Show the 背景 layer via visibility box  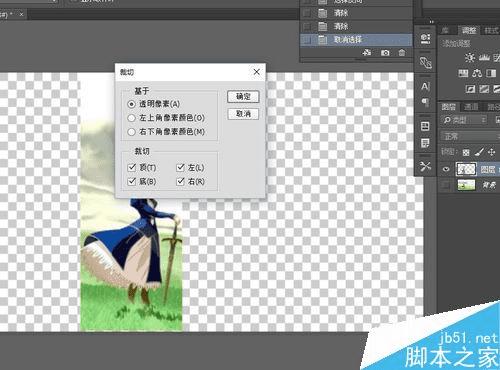click(x=446, y=185)
